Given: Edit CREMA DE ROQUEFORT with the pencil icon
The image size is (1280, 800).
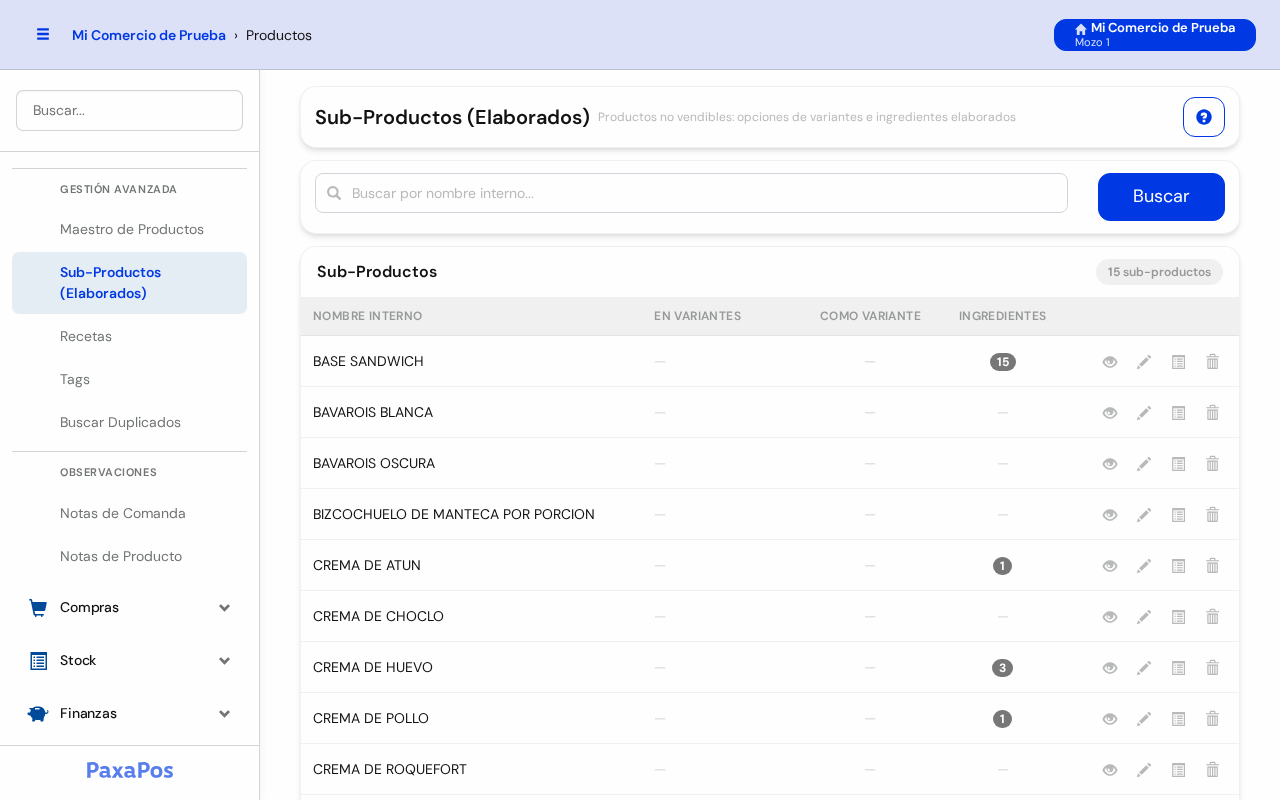Looking at the screenshot, I should (1144, 770).
